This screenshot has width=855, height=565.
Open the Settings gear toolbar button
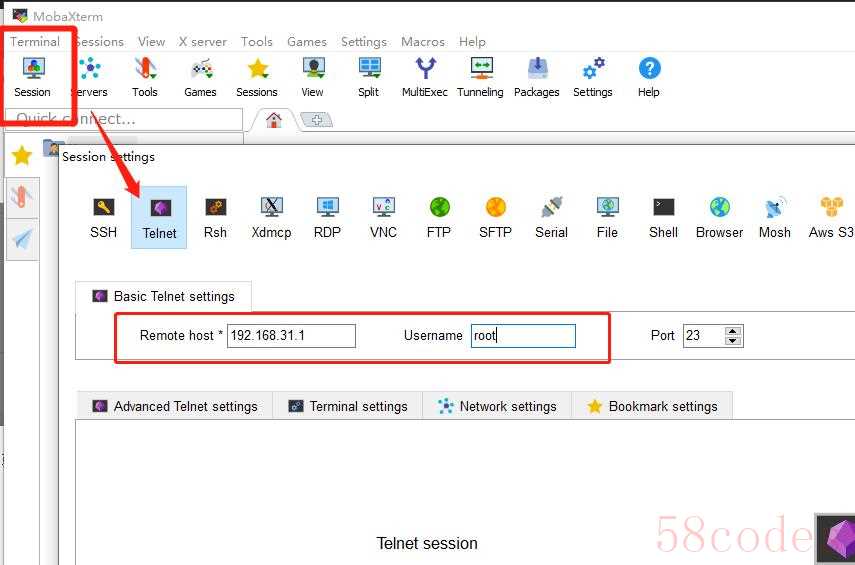(593, 77)
